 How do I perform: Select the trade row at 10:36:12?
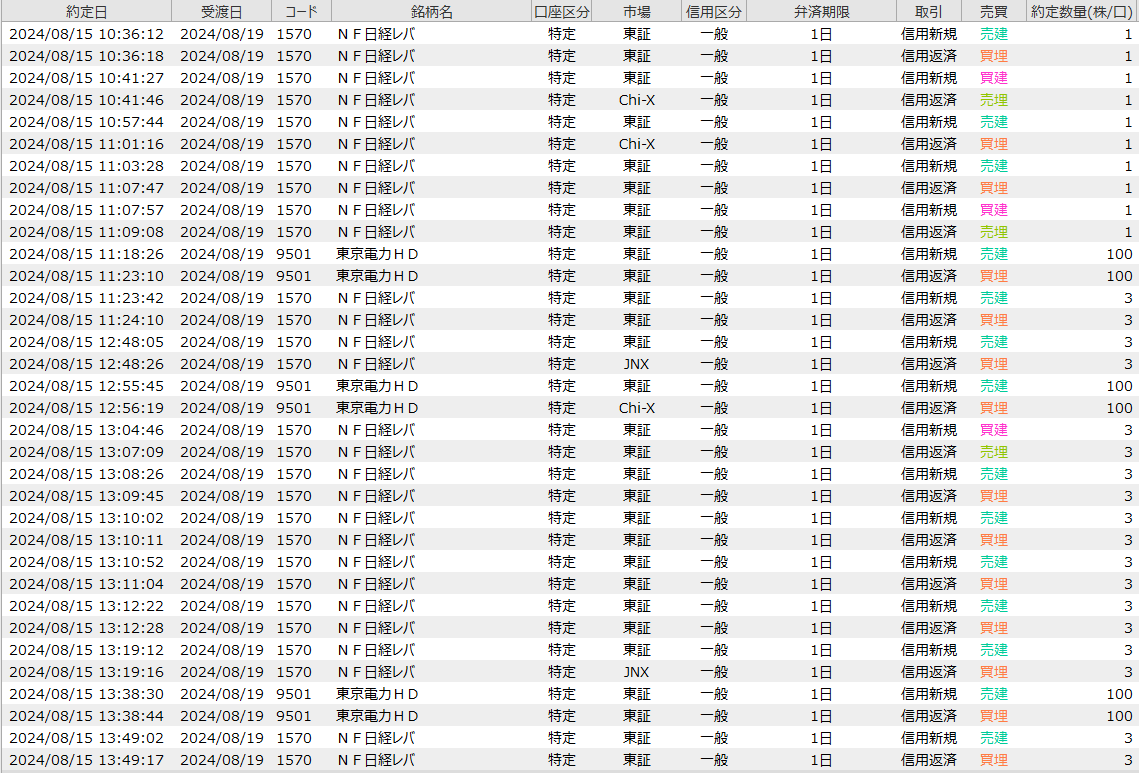86,34
